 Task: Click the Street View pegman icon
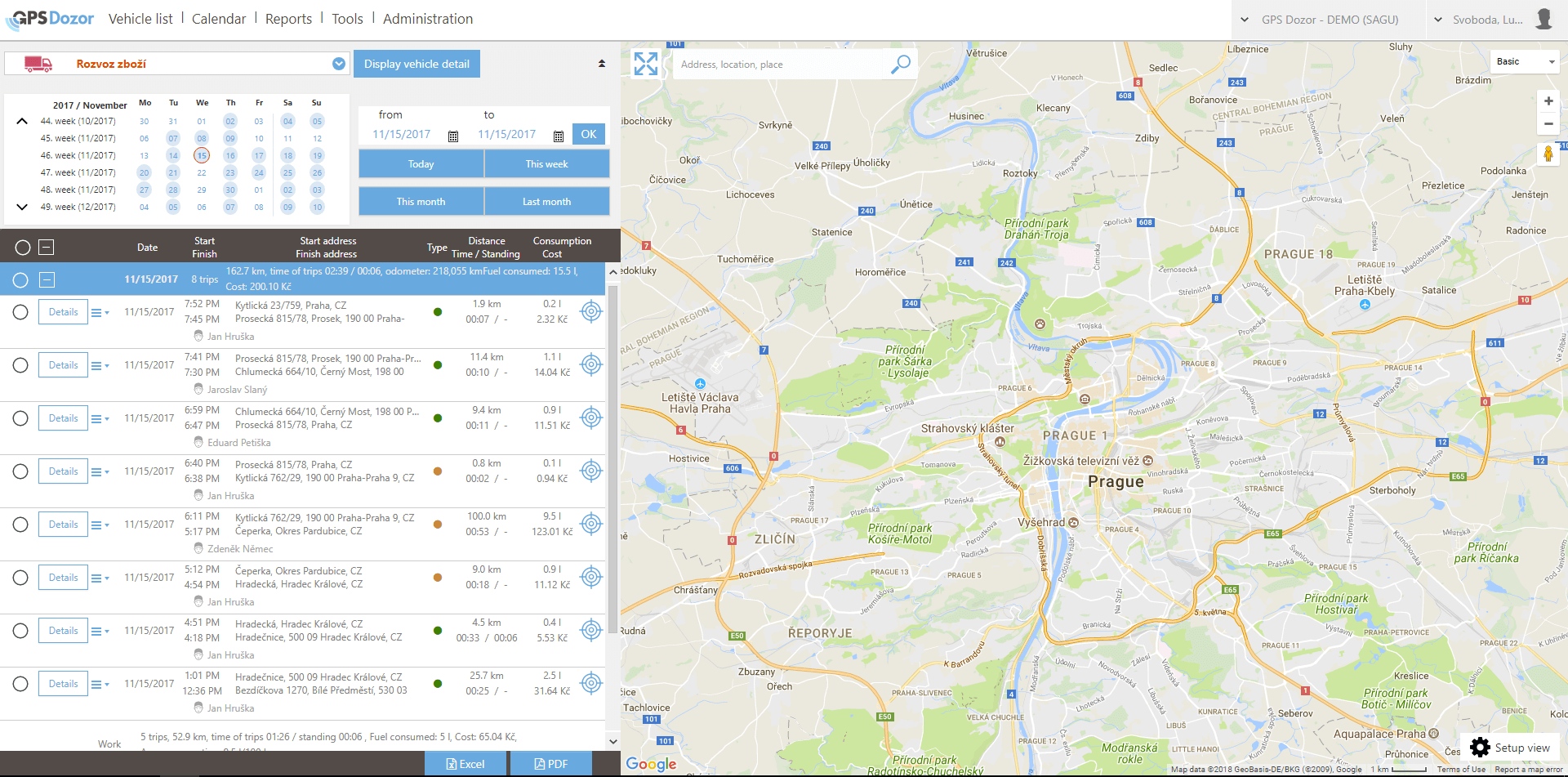pos(1548,154)
